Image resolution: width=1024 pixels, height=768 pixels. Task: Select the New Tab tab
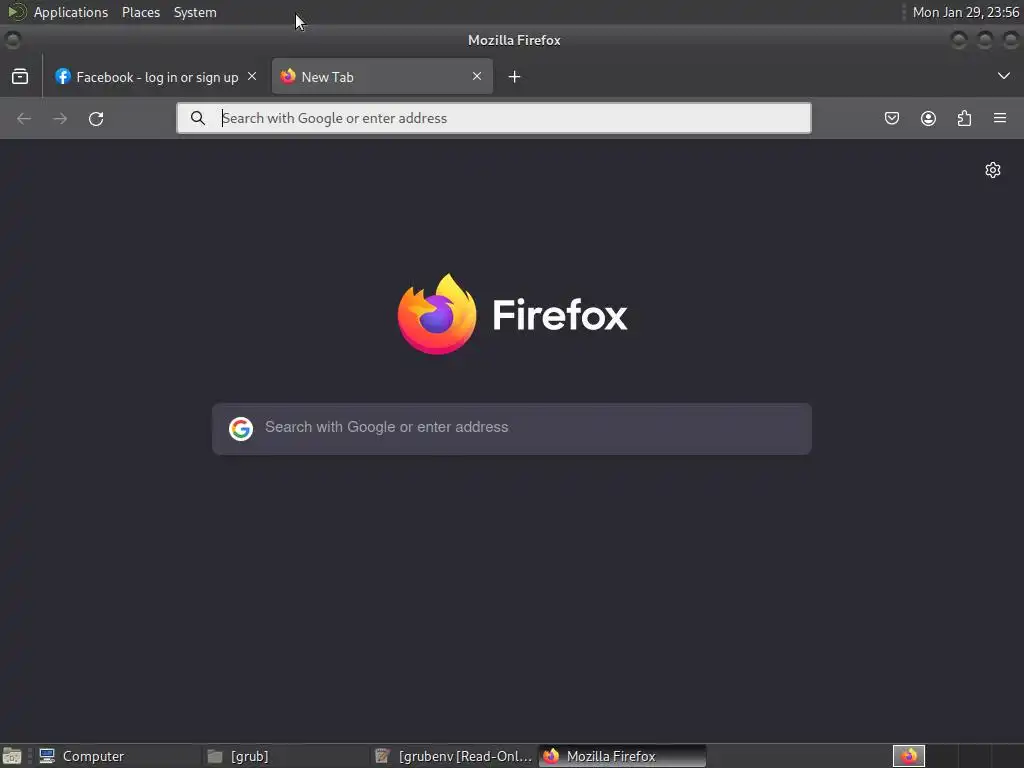pos(382,76)
